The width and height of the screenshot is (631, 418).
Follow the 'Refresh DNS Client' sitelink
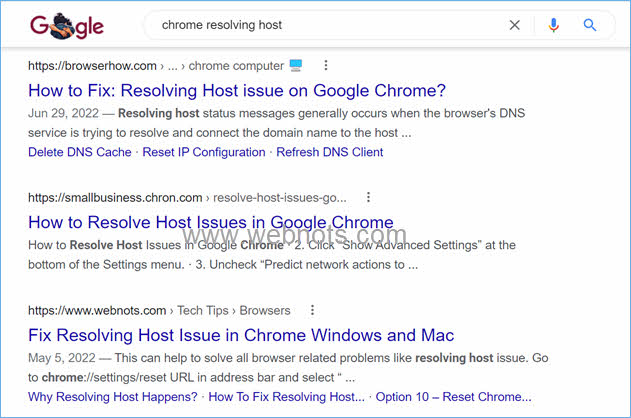(330, 152)
